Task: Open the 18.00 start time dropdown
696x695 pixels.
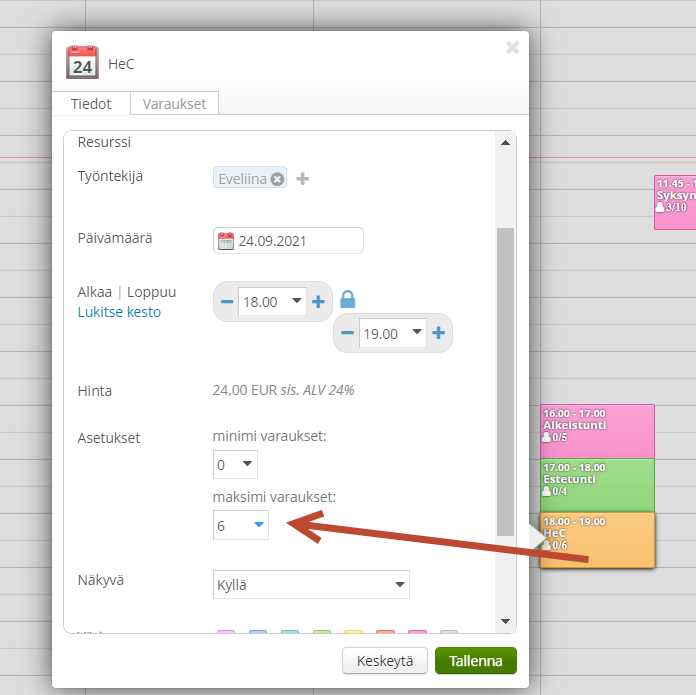Action: (272, 302)
